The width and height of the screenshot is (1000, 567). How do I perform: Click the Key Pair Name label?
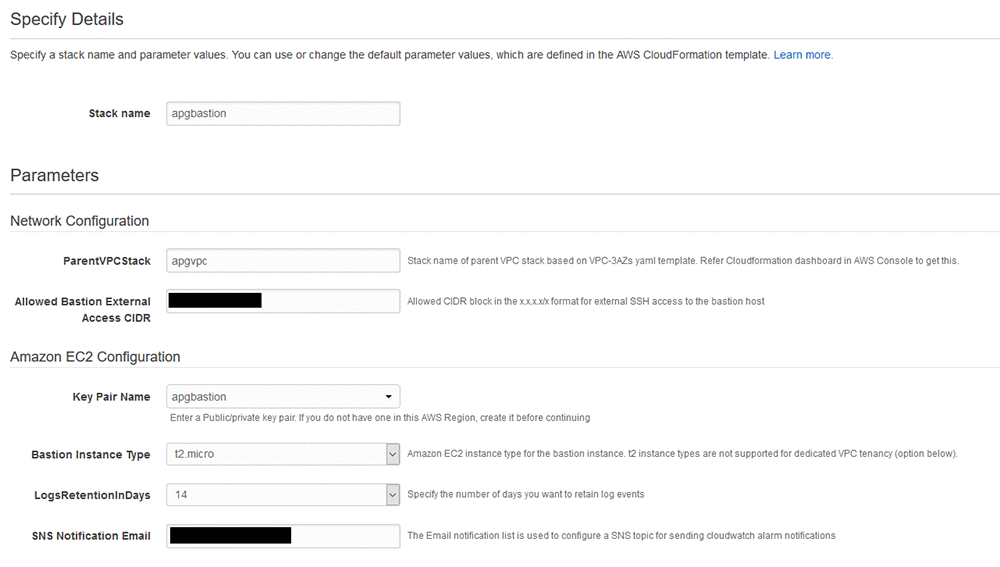(x=111, y=397)
